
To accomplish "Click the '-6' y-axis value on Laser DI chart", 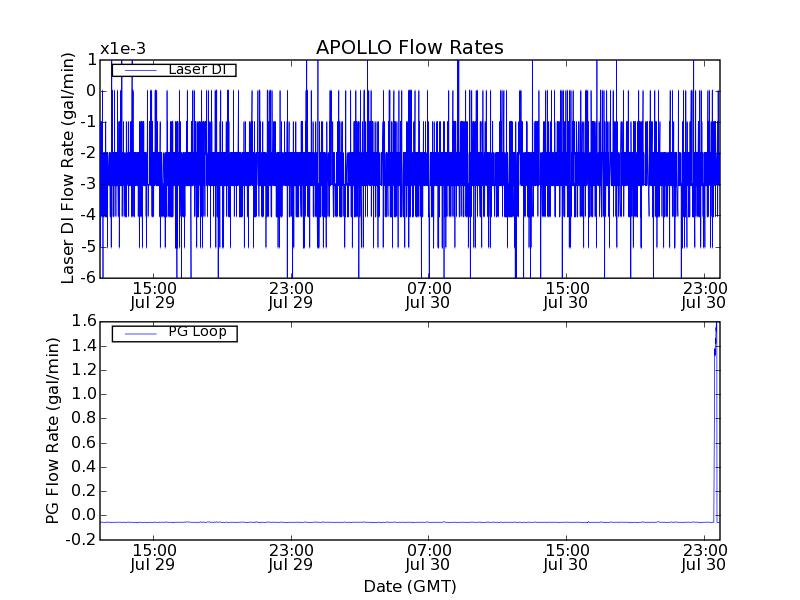I will (88, 278).
